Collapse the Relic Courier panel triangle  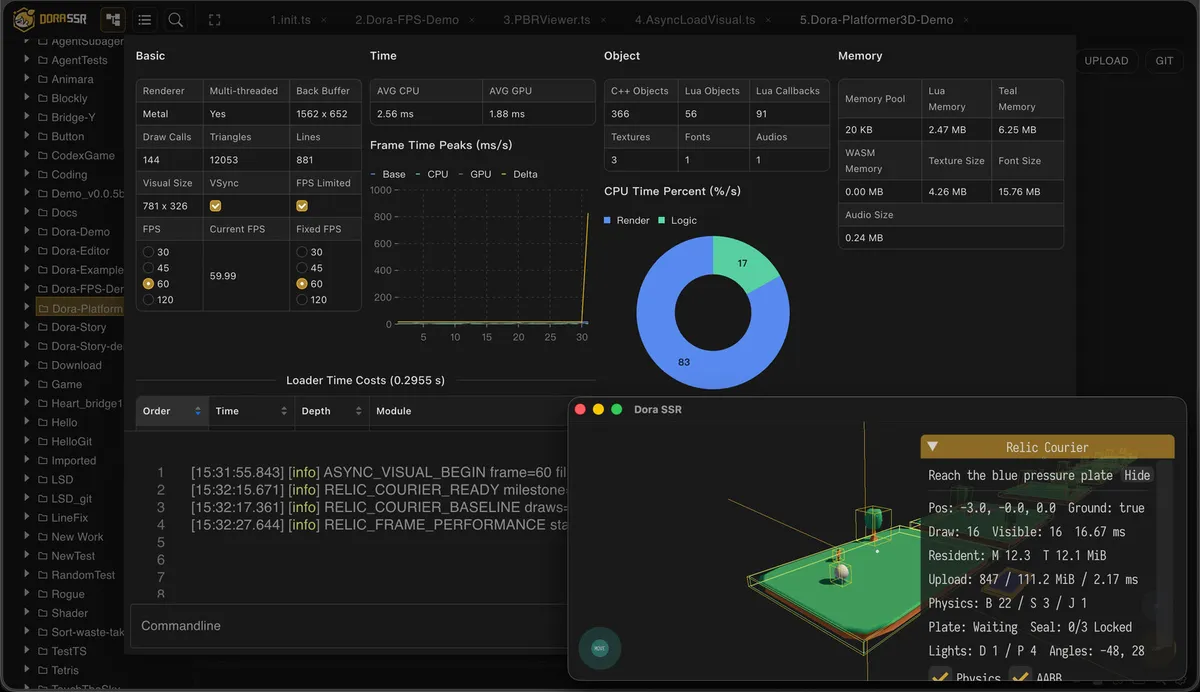click(932, 447)
